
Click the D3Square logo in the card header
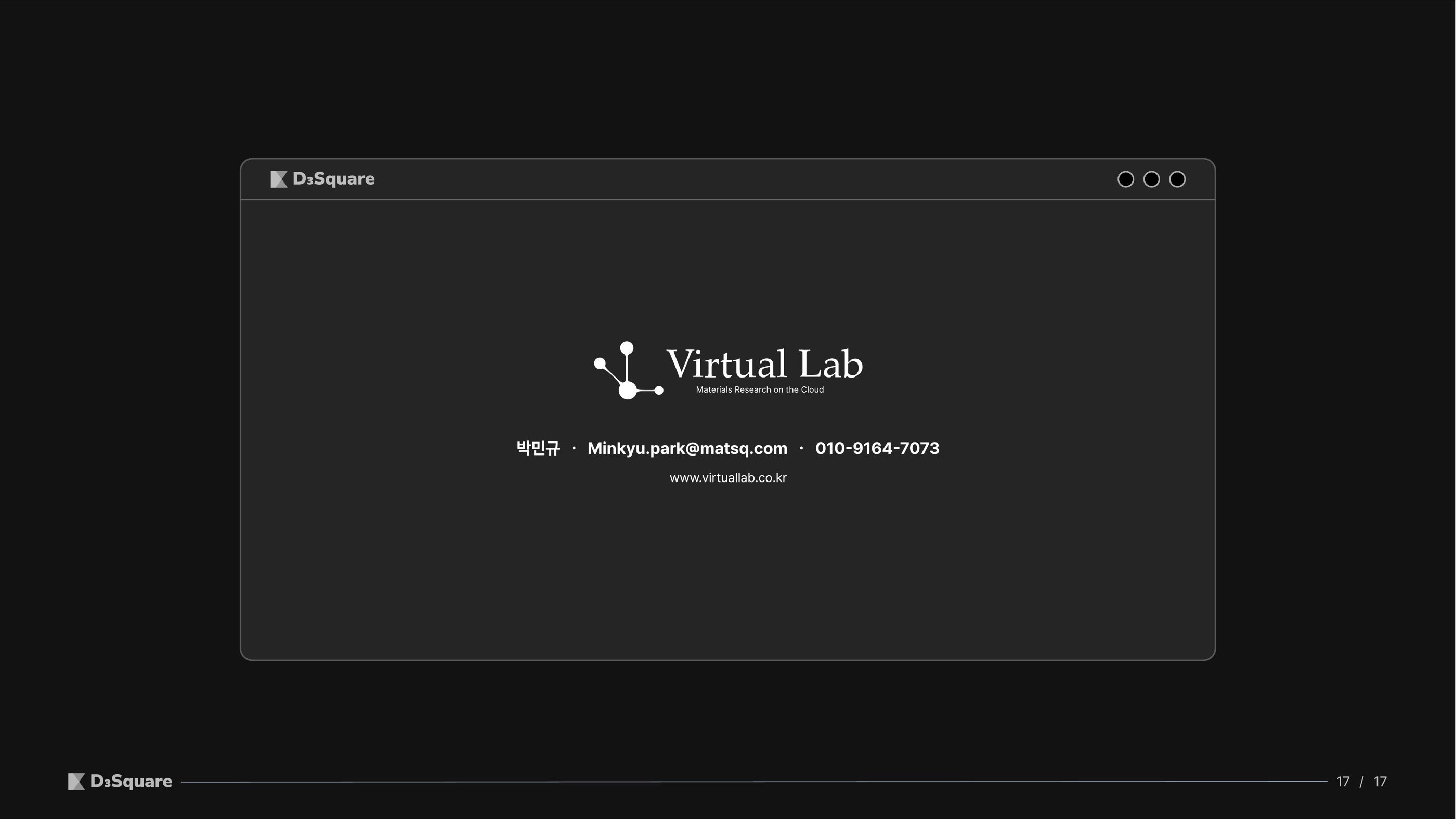pyautogui.click(x=323, y=179)
